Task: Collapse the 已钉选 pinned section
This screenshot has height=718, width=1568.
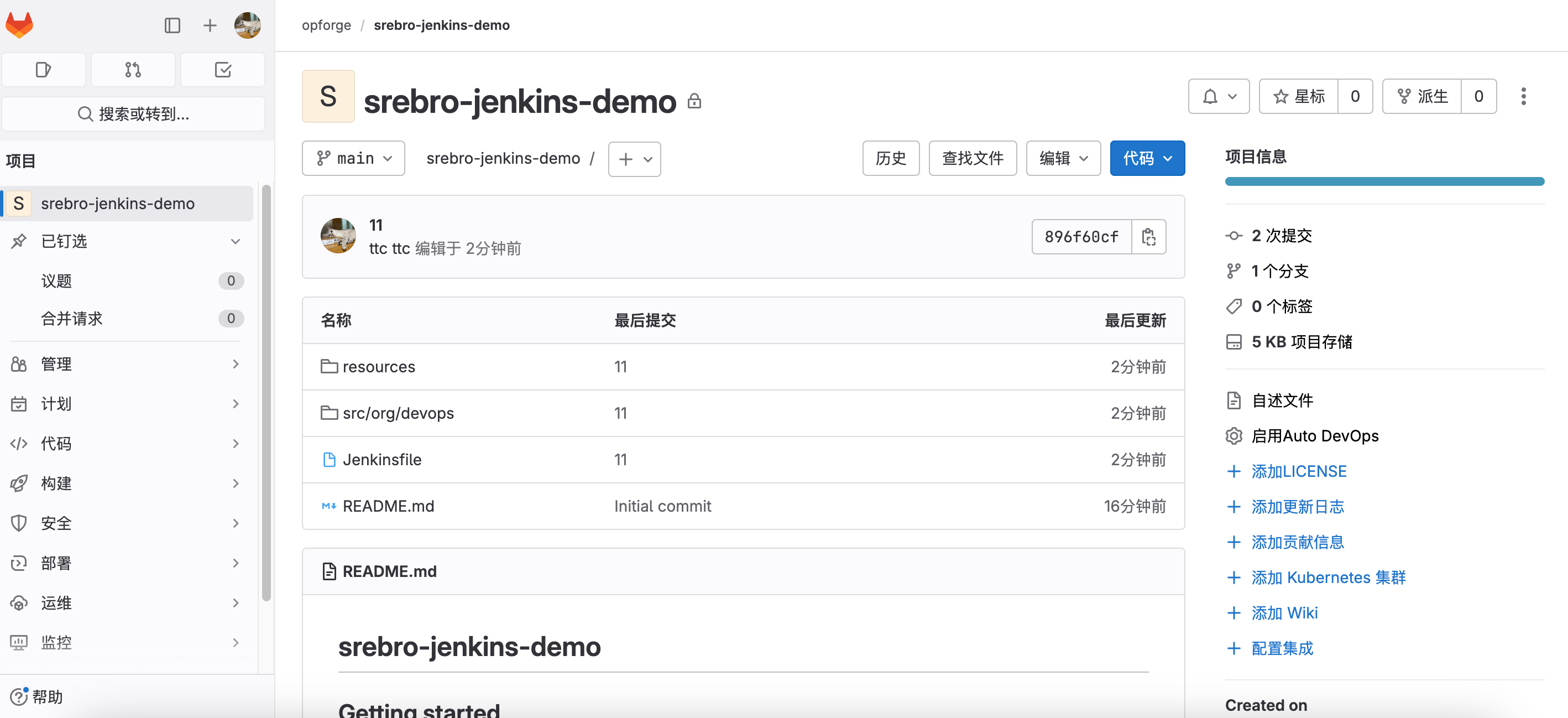Action: [236, 241]
